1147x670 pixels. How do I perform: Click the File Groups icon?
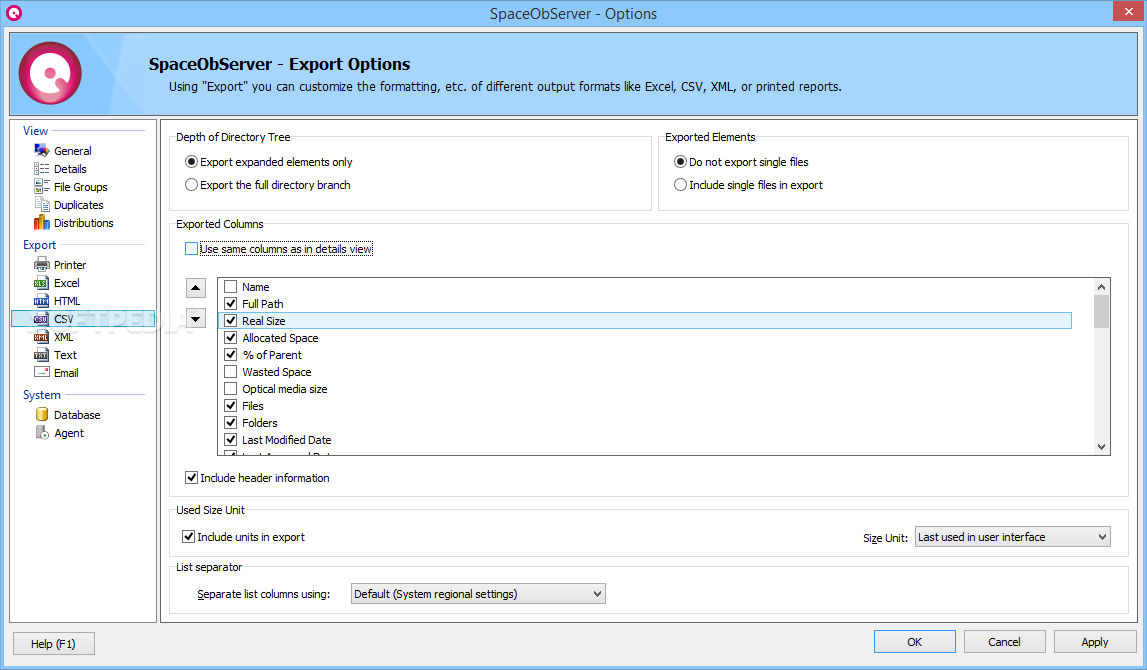click(42, 187)
